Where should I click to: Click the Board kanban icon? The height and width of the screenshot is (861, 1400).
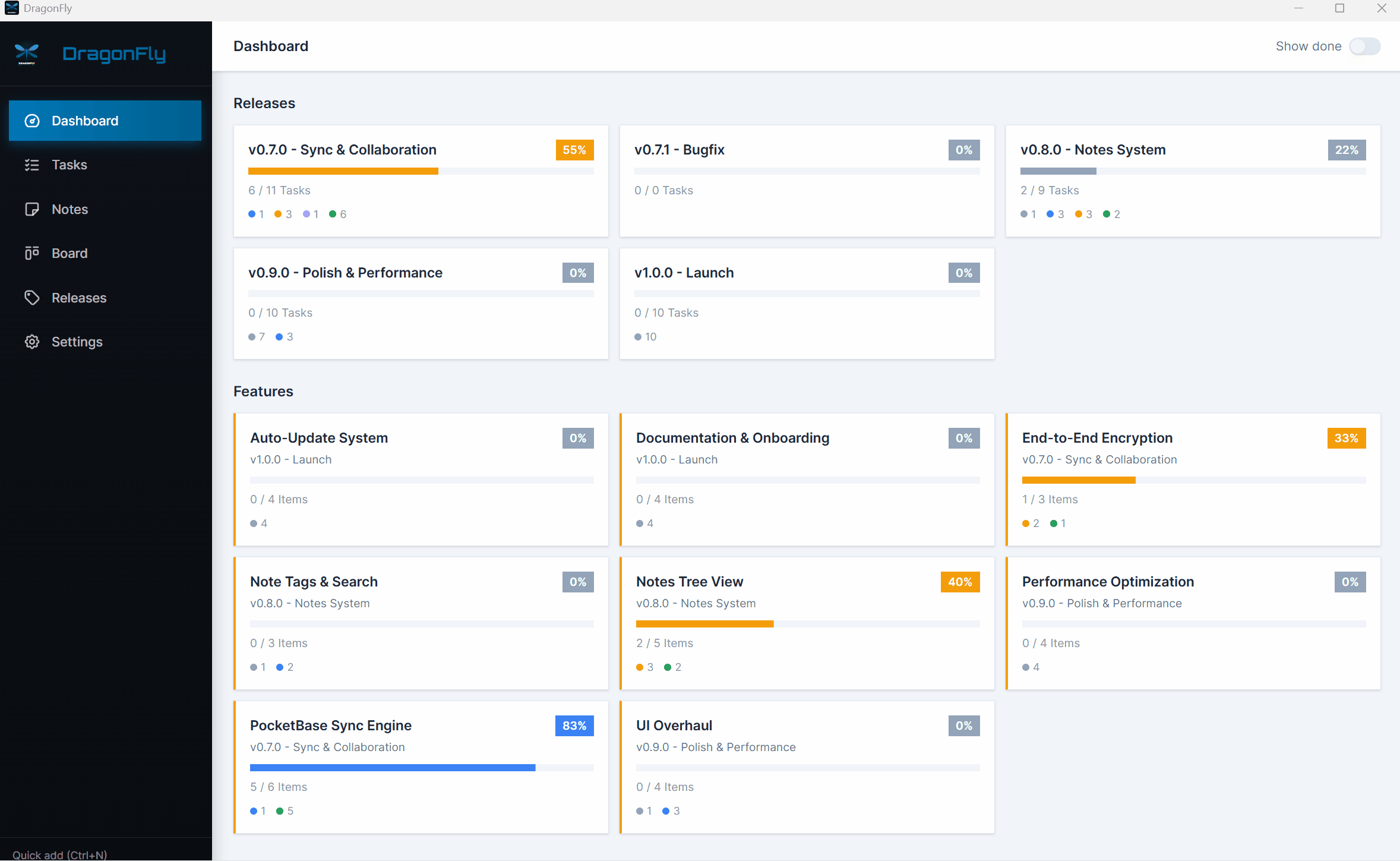pyautogui.click(x=32, y=253)
